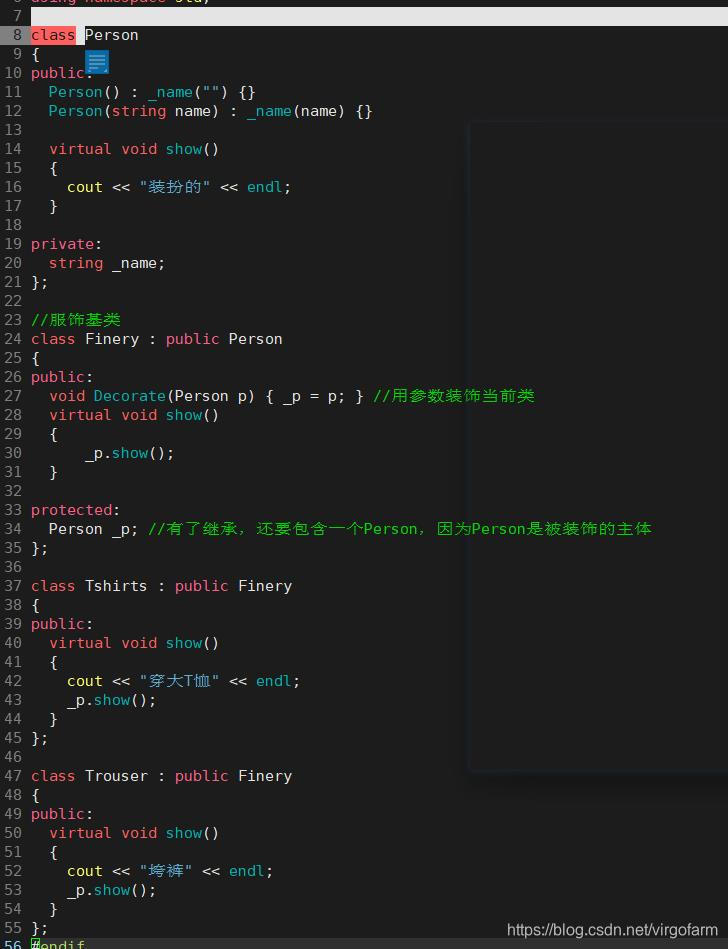The width and height of the screenshot is (728, 949).
Task: Click the comment //用参数装饰当前类
Action: click(454, 396)
